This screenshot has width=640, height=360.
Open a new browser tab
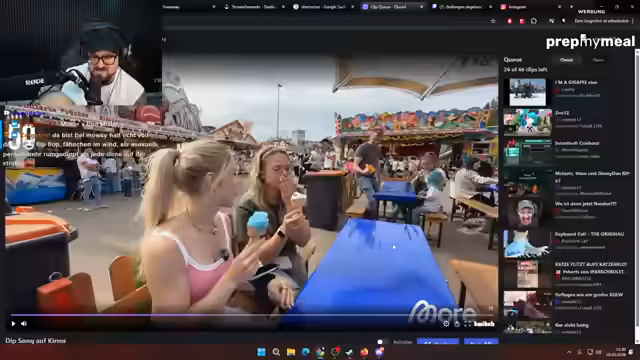(571, 7)
